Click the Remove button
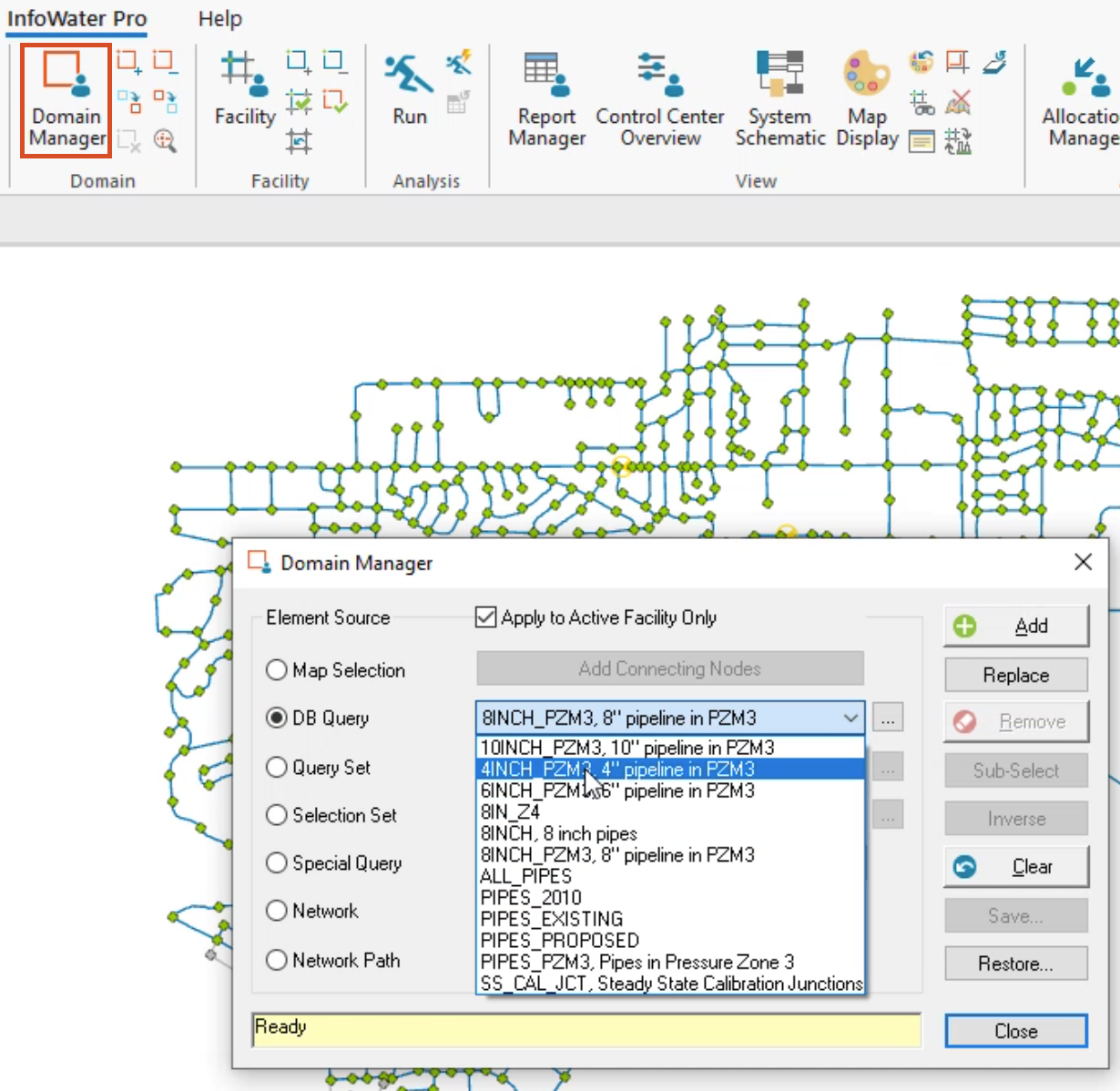Screen dimensions: 1120x1091 (x=1016, y=721)
